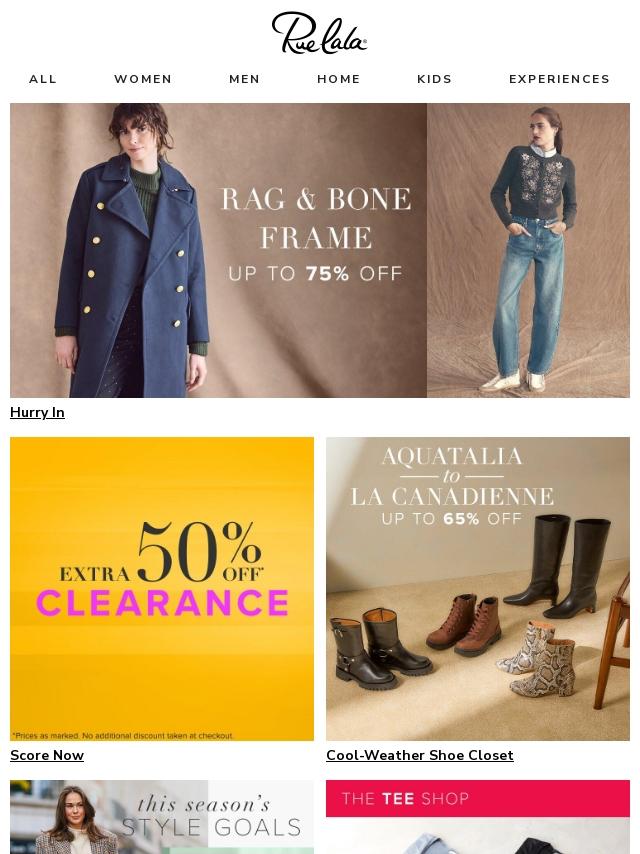The height and width of the screenshot is (854, 640).
Task: Open The Tee Shop banner
Action: pyautogui.click(x=478, y=817)
